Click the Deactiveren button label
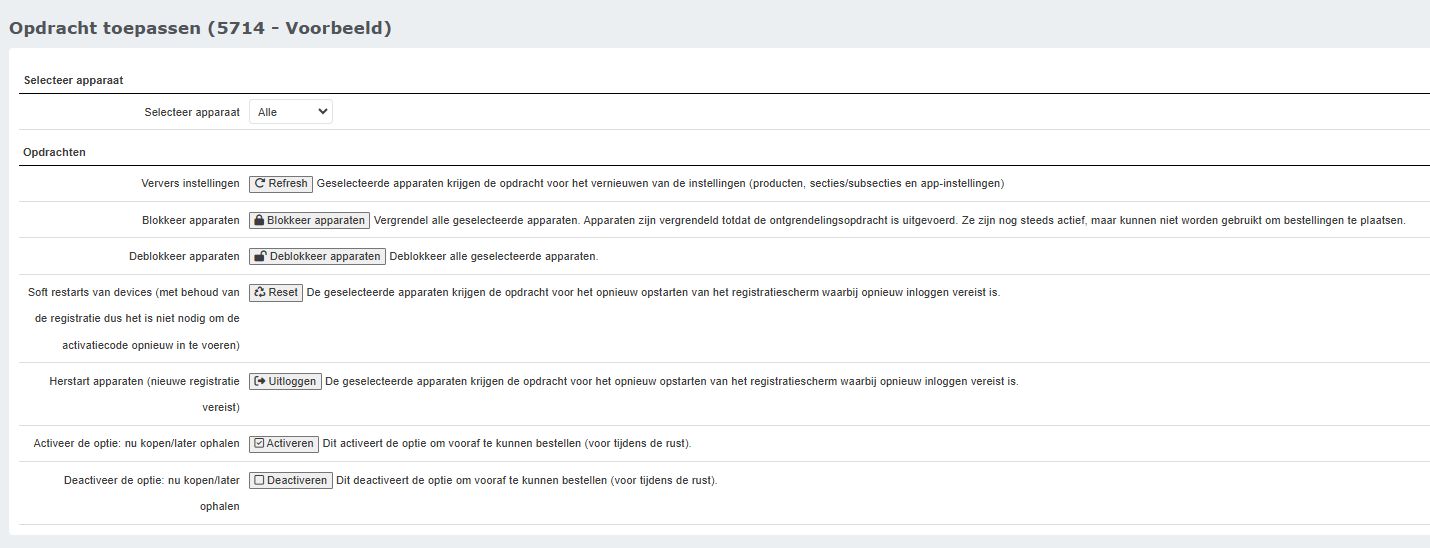 point(297,480)
